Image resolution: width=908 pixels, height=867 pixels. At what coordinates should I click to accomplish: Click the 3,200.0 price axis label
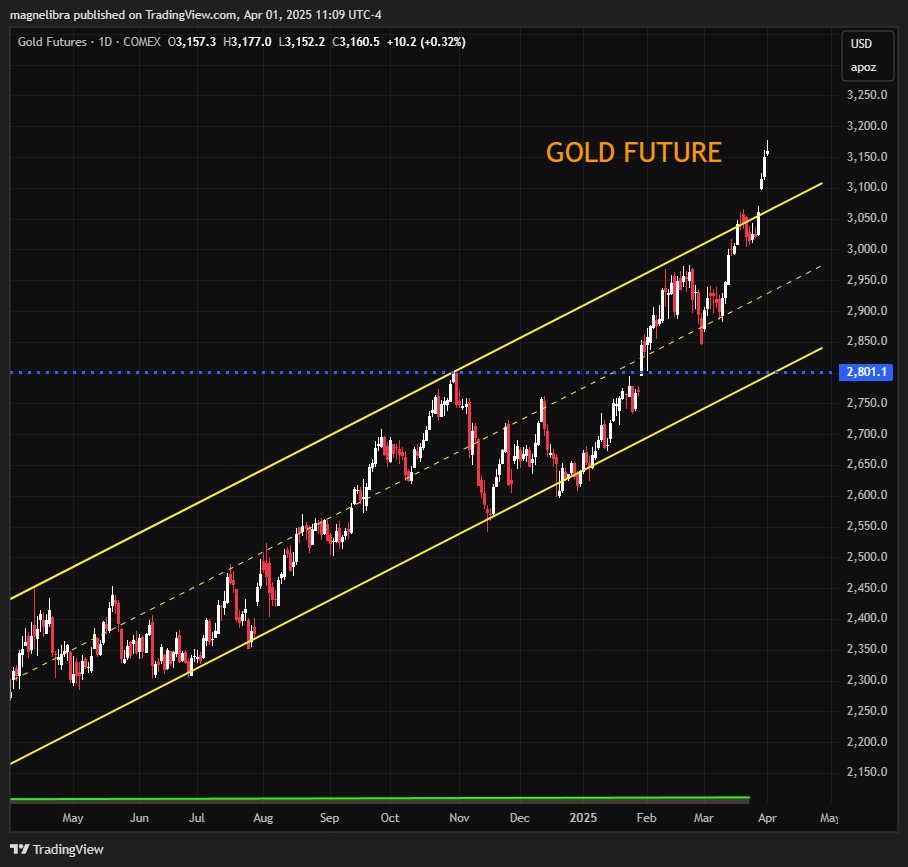click(x=867, y=126)
